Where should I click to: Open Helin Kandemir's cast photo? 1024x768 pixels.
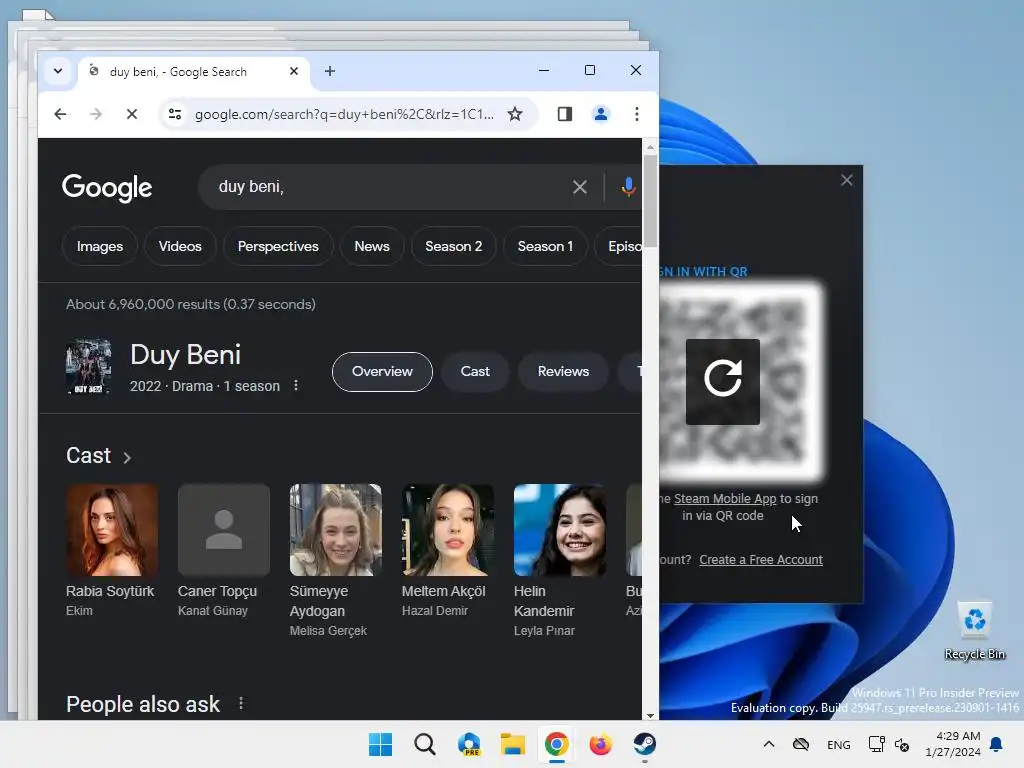(560, 530)
